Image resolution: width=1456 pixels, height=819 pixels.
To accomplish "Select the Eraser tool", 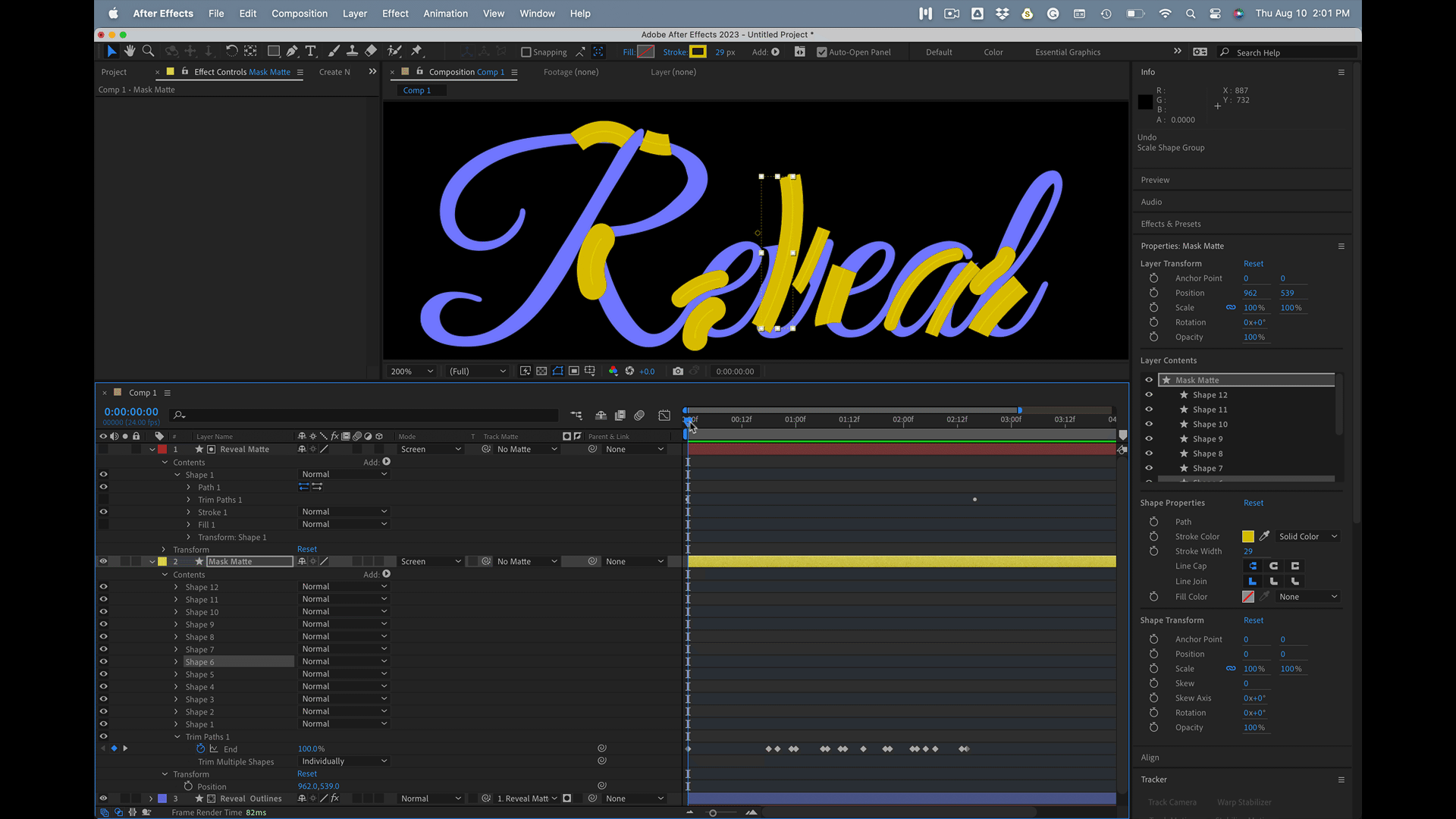I will [371, 51].
